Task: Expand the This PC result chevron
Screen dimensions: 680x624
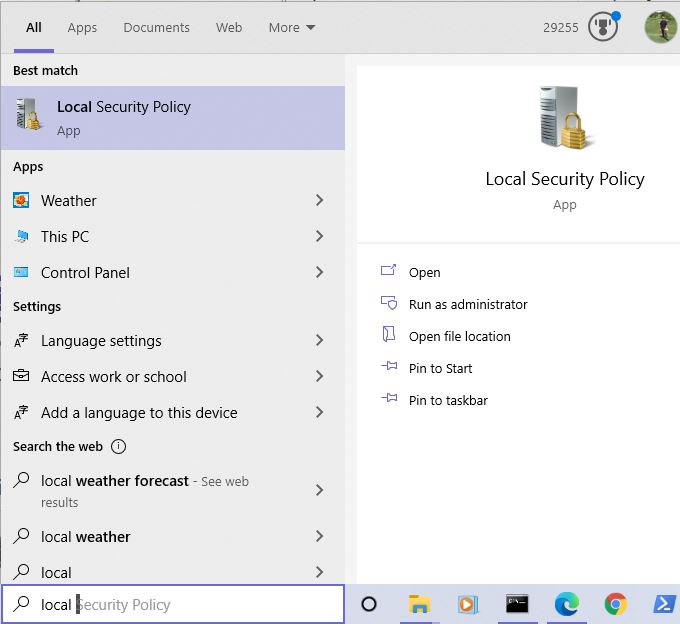Action: coord(320,236)
